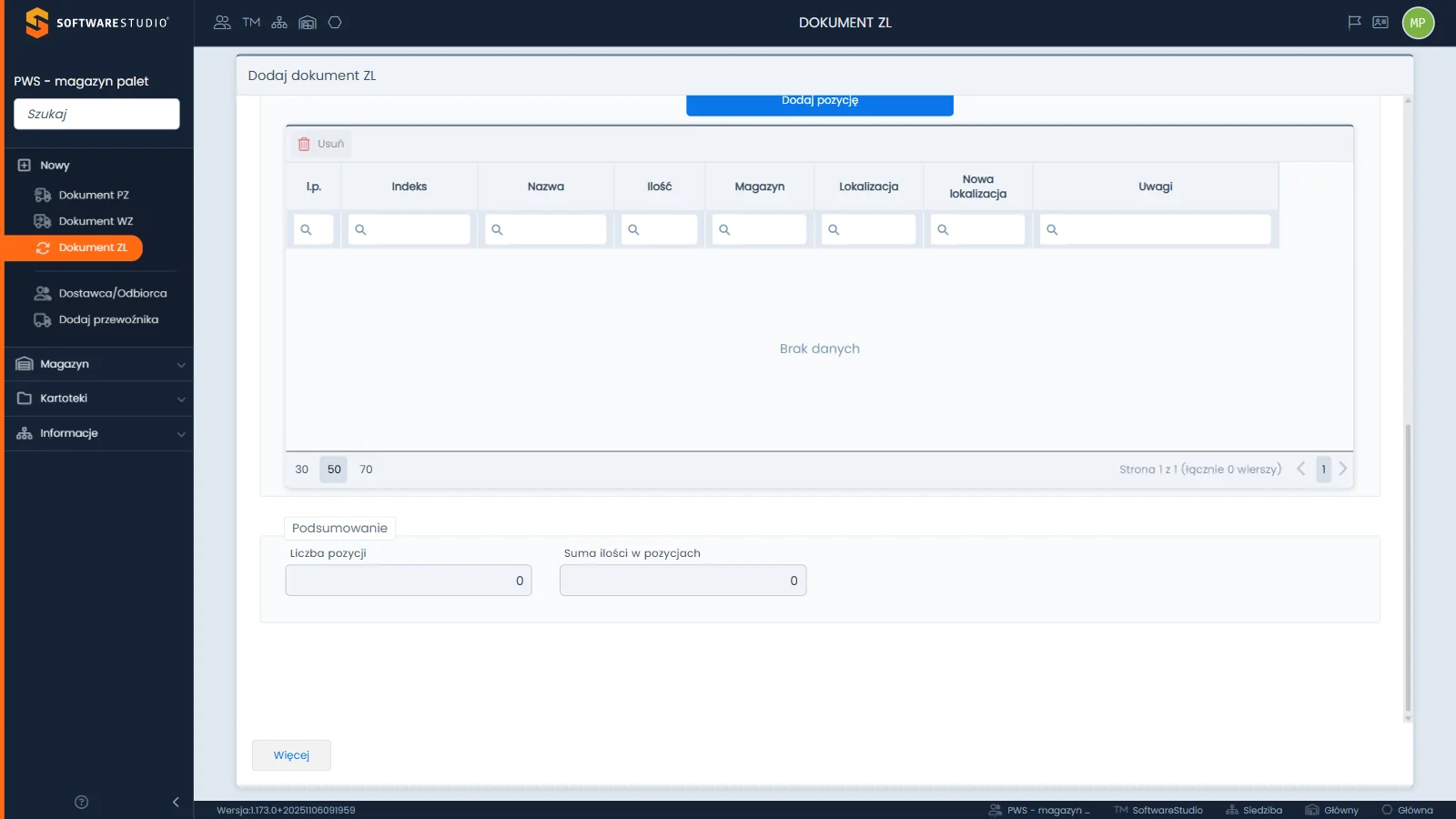
Task: Sort by the Magazyn column header
Action: tap(760, 187)
